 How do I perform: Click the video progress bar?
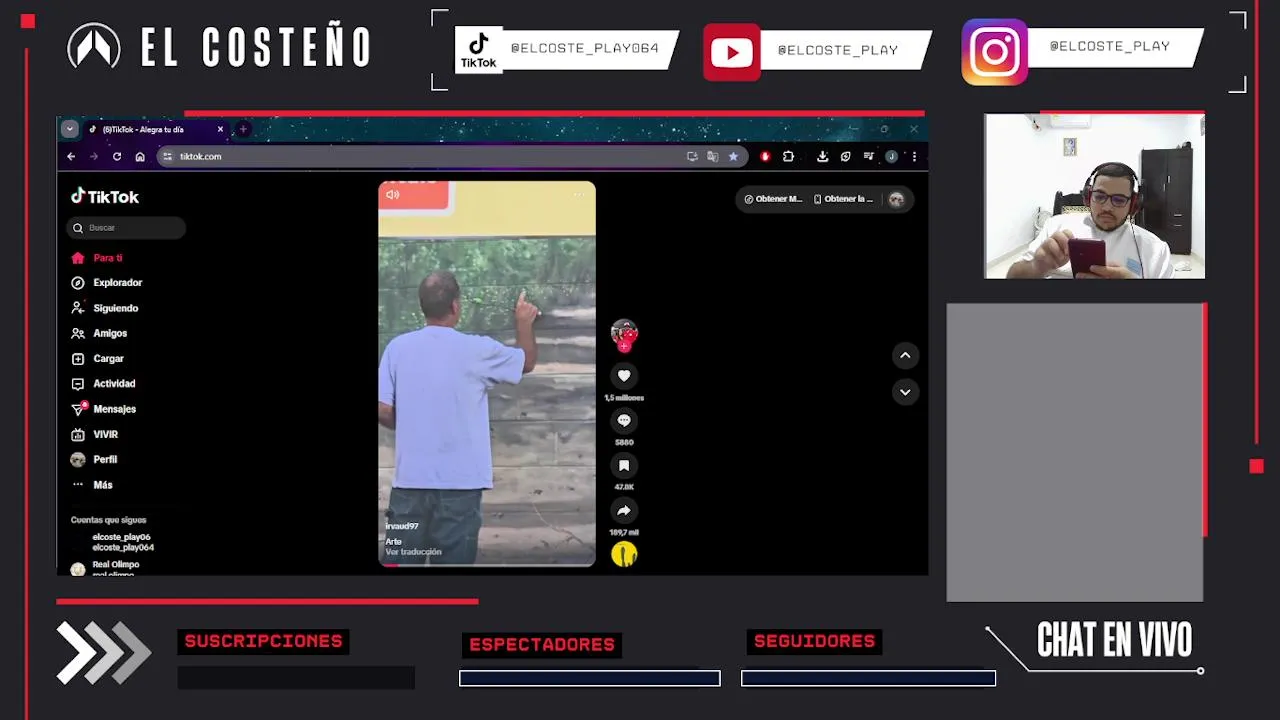487,565
